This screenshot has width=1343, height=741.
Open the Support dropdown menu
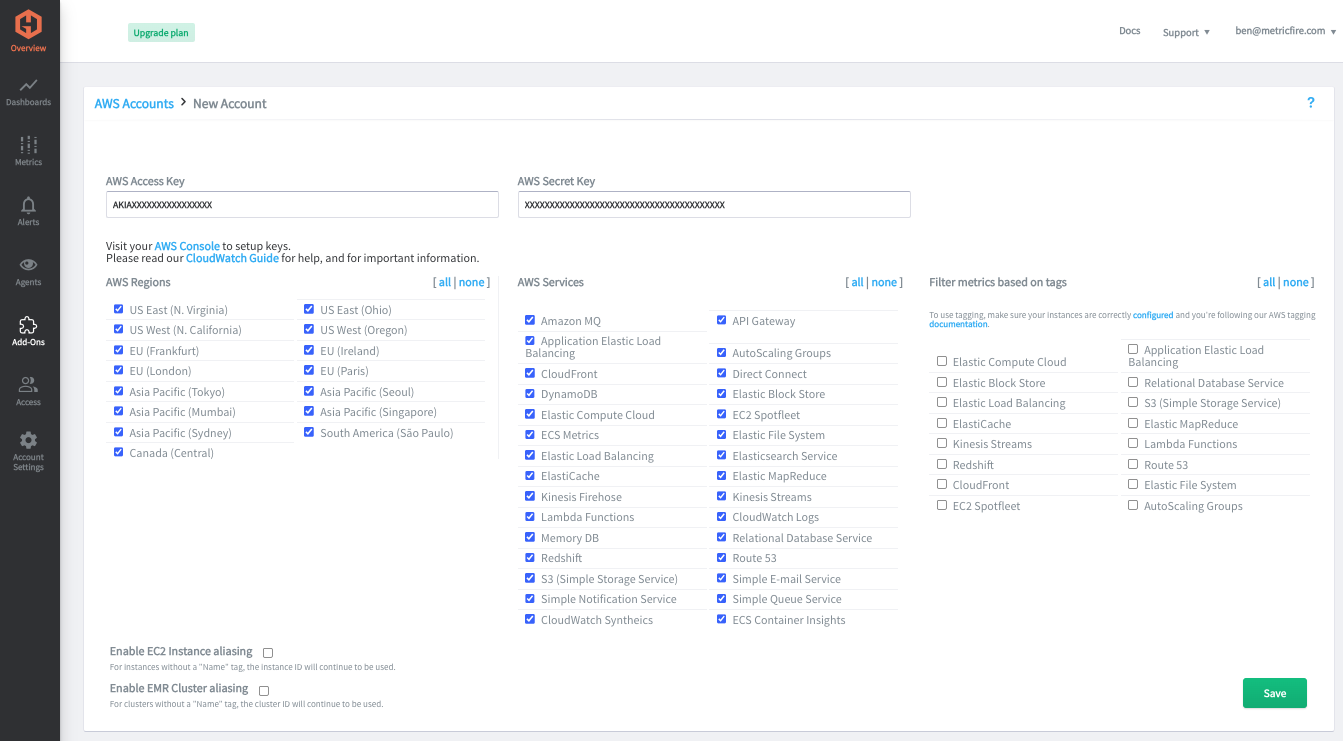1186,32
